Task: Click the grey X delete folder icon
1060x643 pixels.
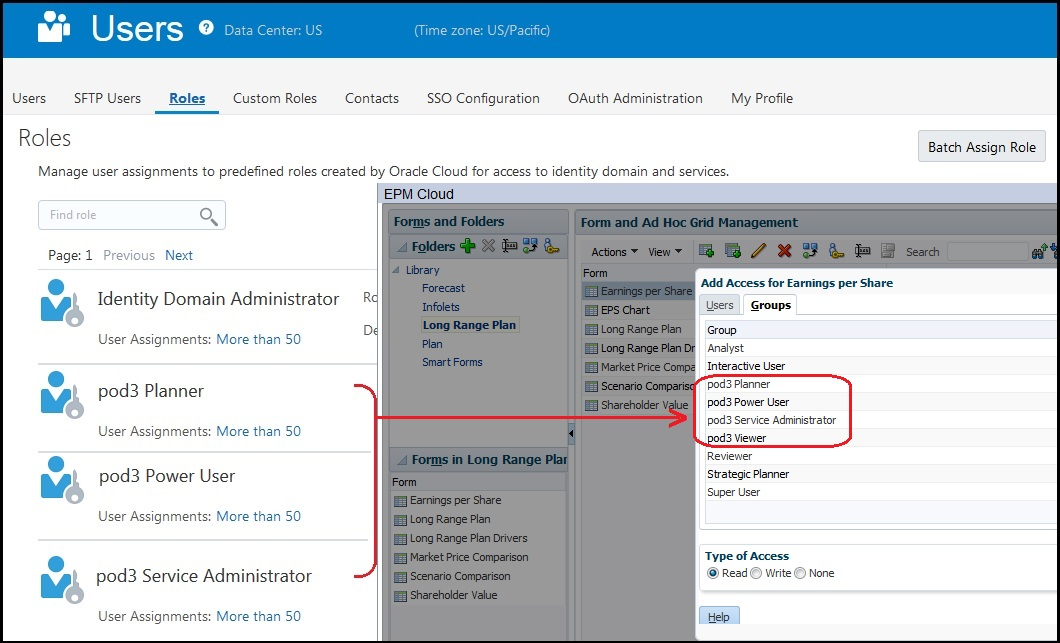Action: pyautogui.click(x=488, y=246)
